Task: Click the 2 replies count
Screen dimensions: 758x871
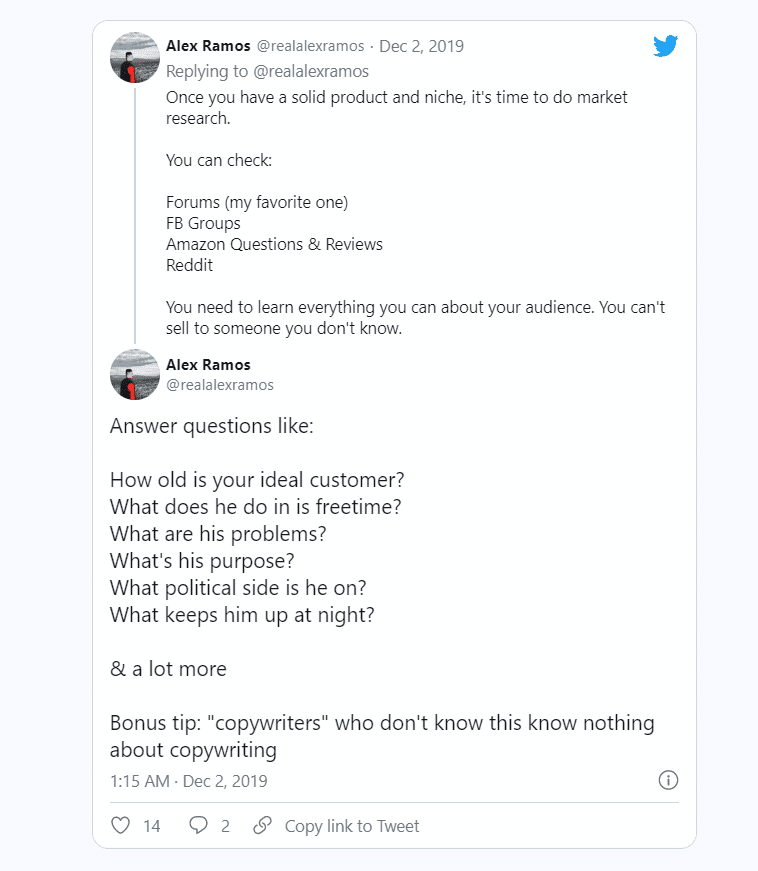Action: [x=225, y=826]
